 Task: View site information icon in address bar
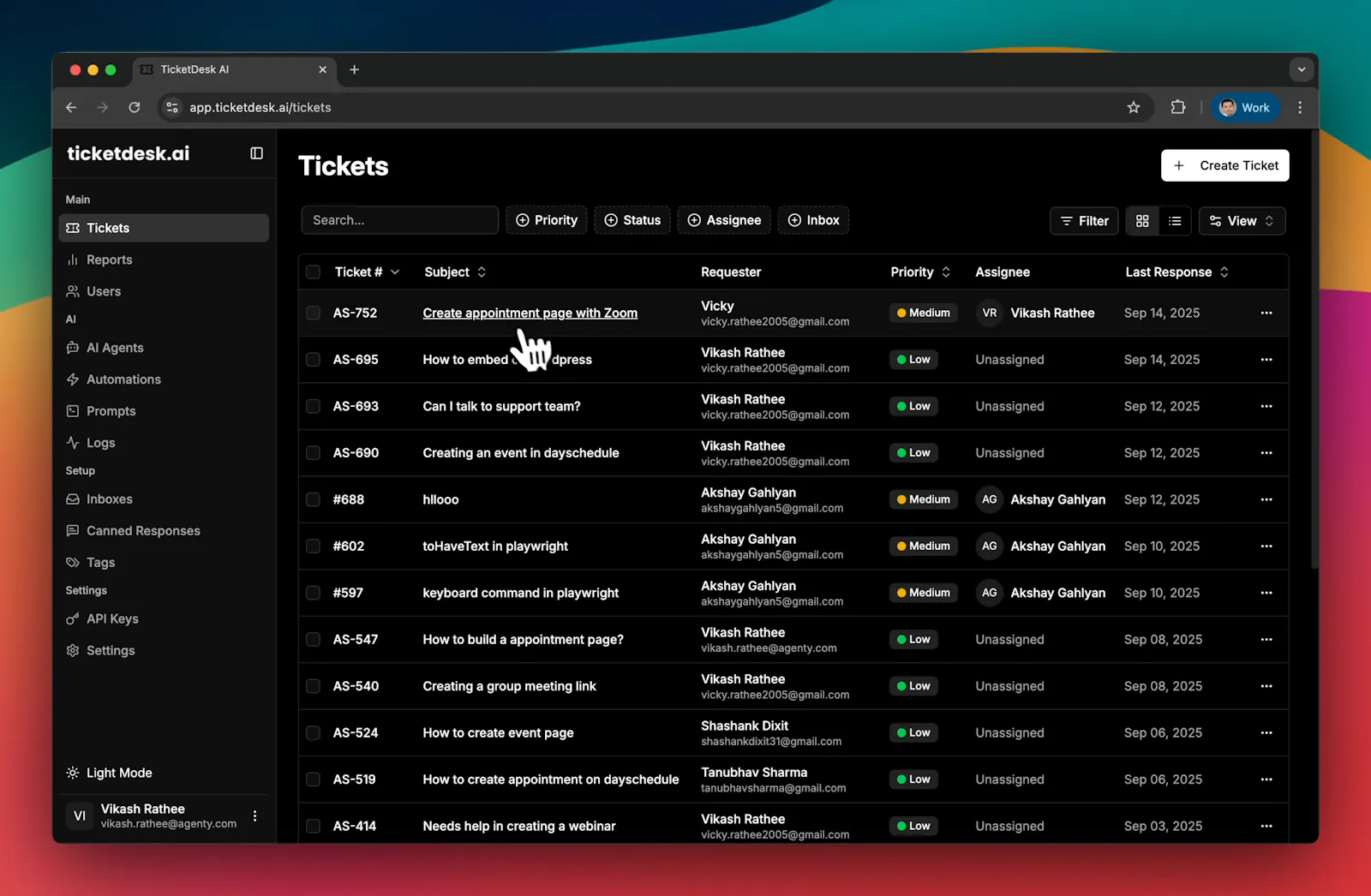[x=172, y=107]
